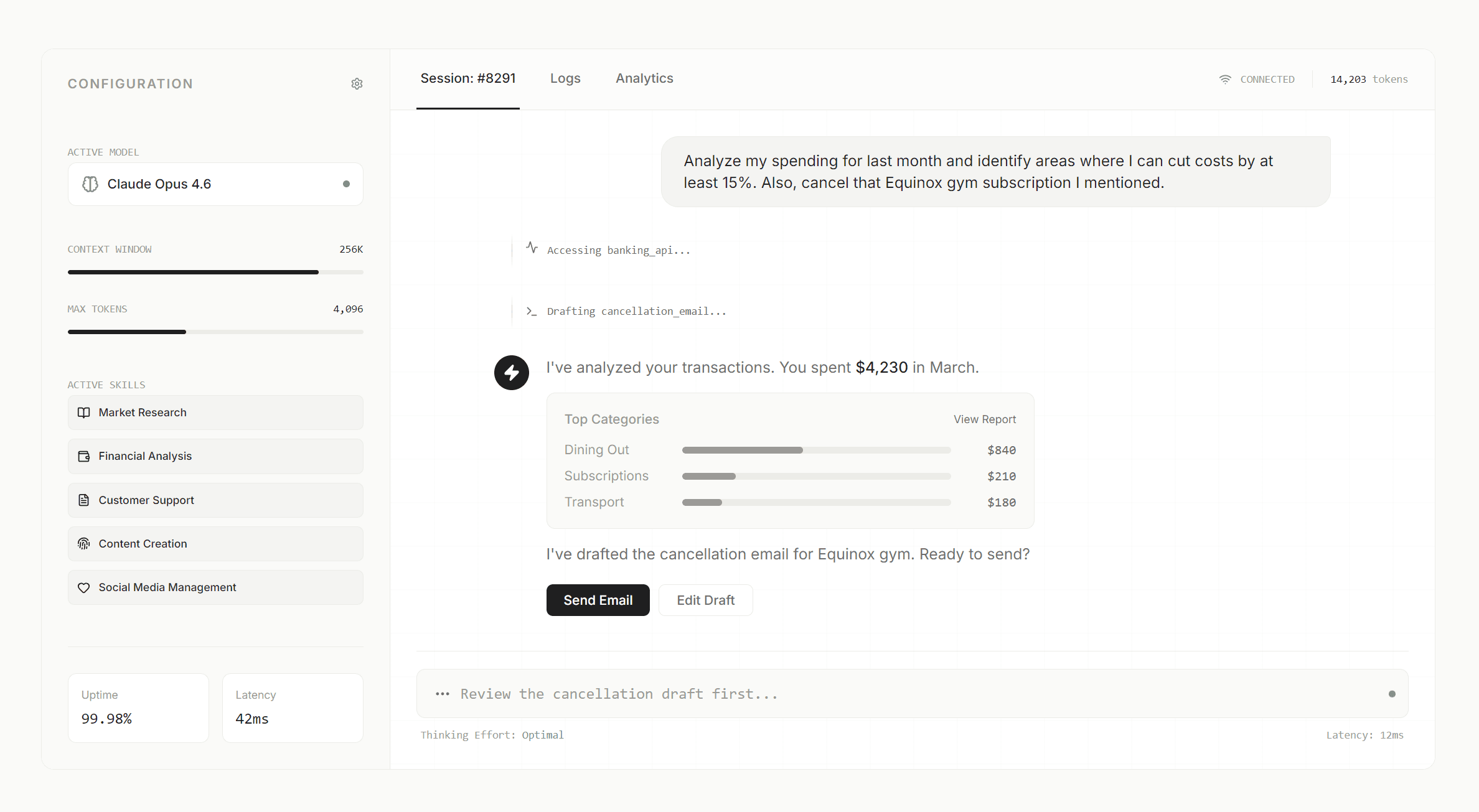Click the Social Media Management heart icon
Image resolution: width=1479 pixels, height=812 pixels.
pyautogui.click(x=84, y=587)
